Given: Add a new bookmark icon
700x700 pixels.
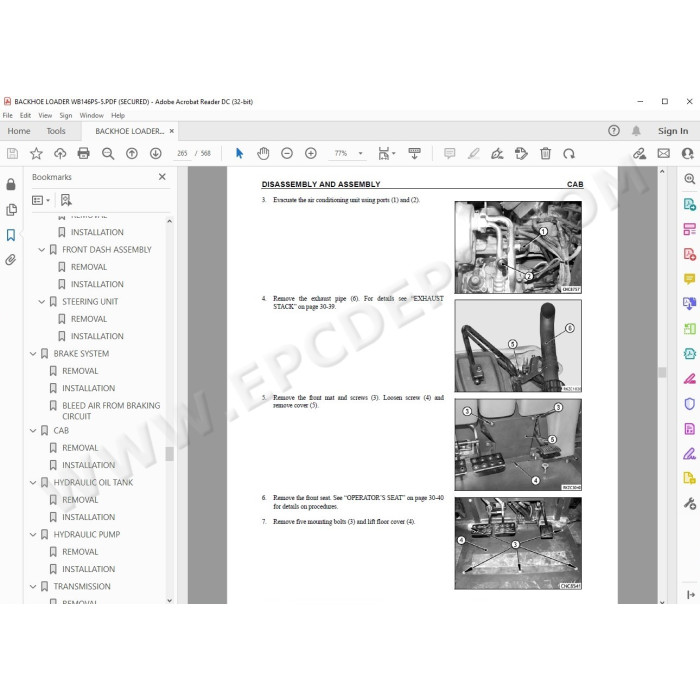Looking at the screenshot, I should coord(66,200).
